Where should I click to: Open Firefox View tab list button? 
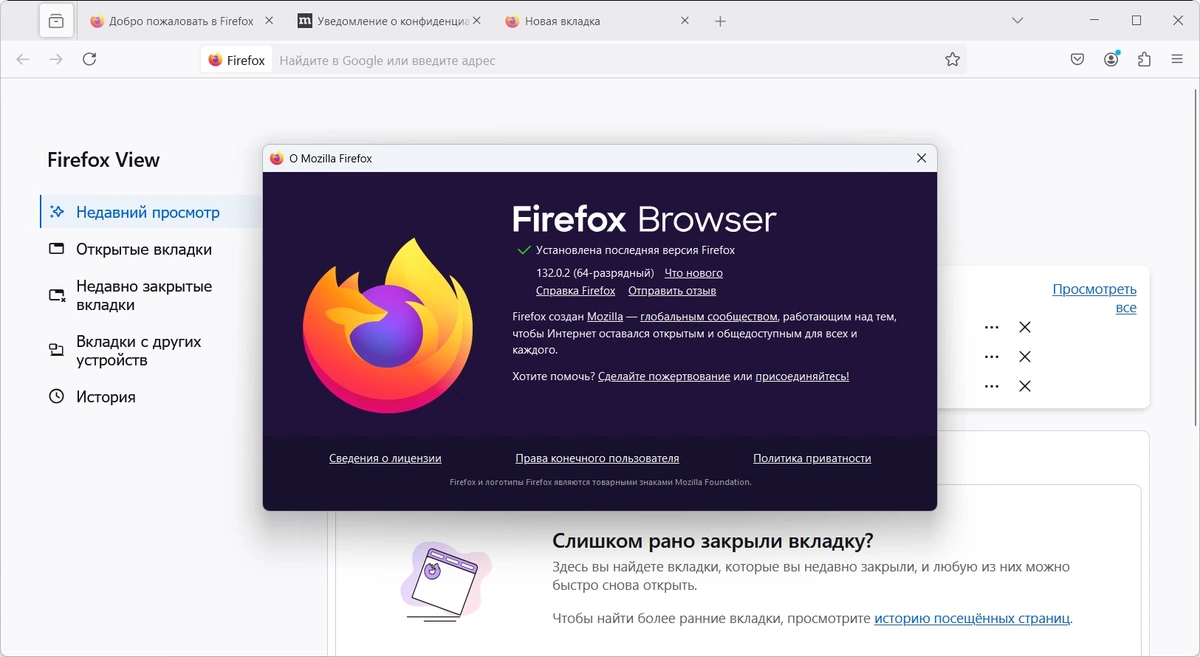click(x=56, y=21)
